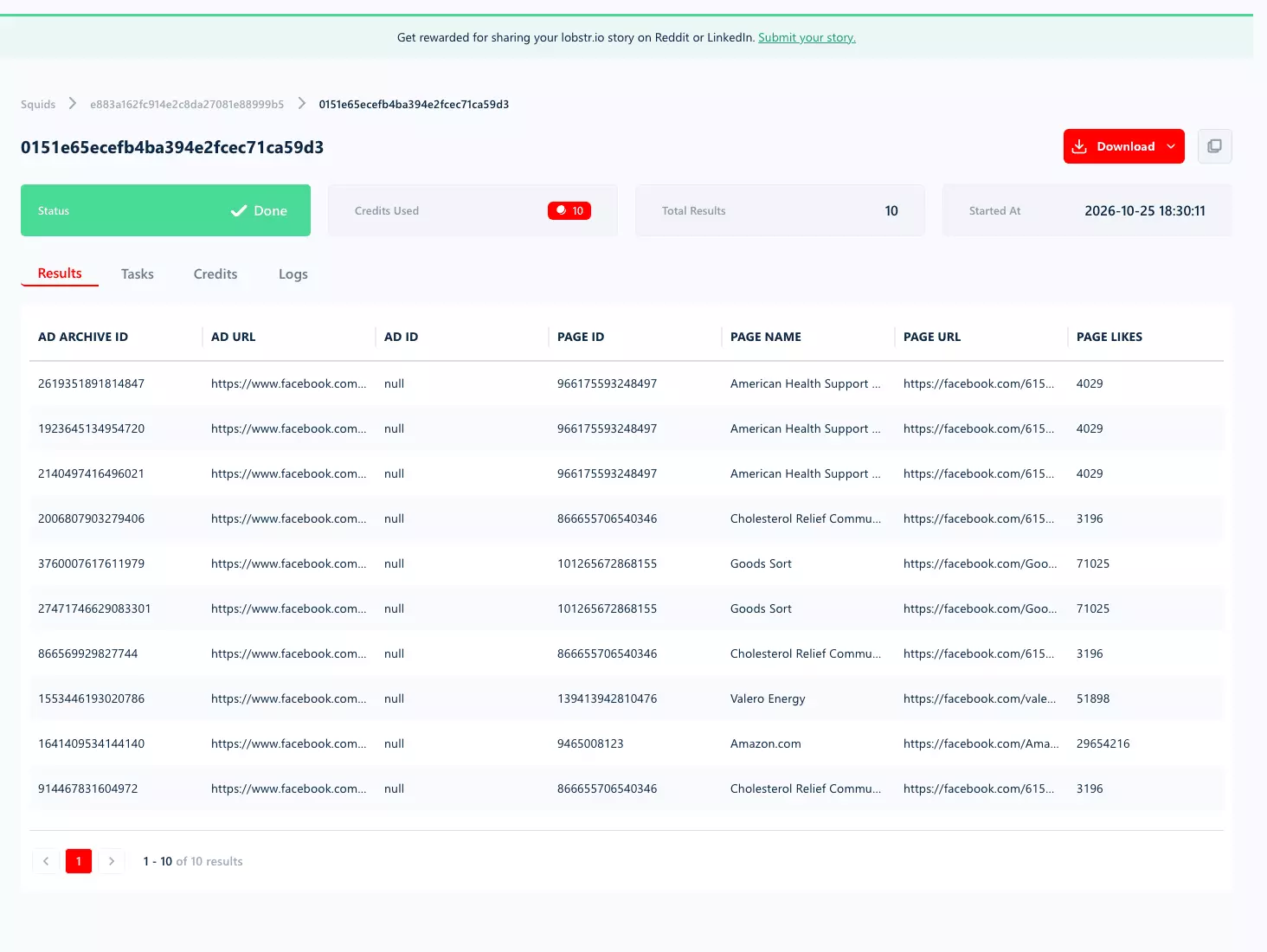The image size is (1267, 952).
Task: Click the Credits Used badge showing 10
Action: 569,210
